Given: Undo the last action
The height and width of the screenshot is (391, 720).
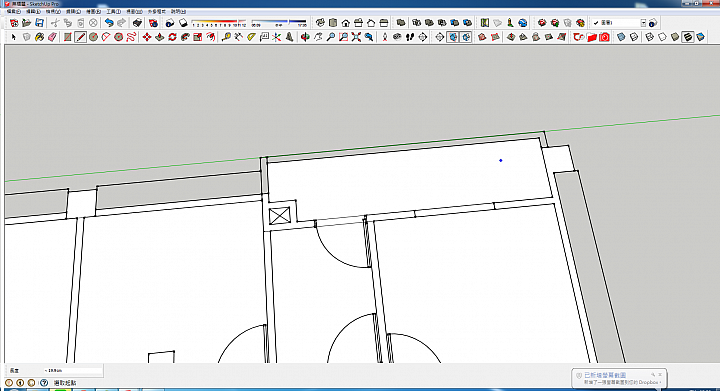Looking at the screenshot, I should (109, 22).
